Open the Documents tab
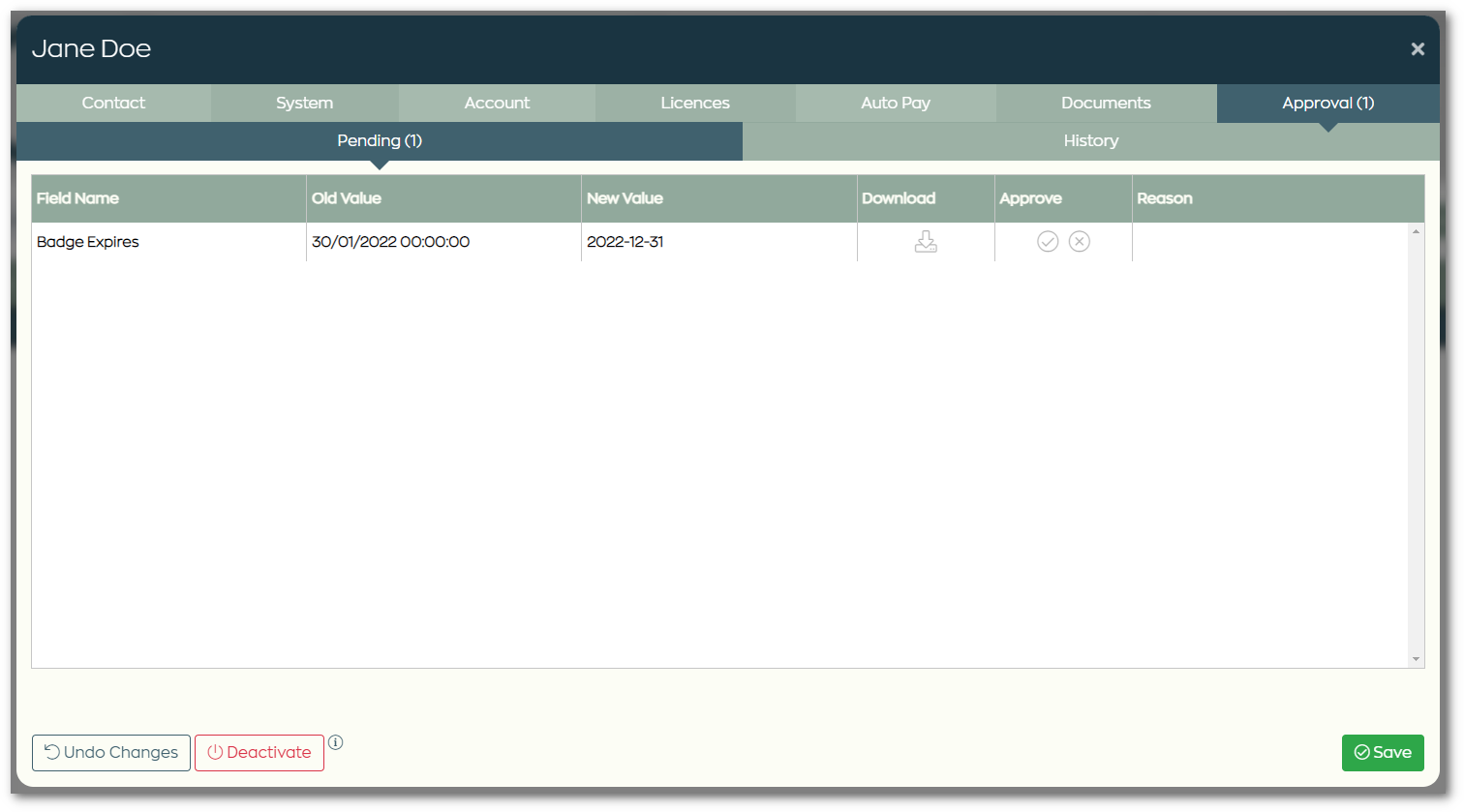1464x812 pixels. [x=1106, y=103]
